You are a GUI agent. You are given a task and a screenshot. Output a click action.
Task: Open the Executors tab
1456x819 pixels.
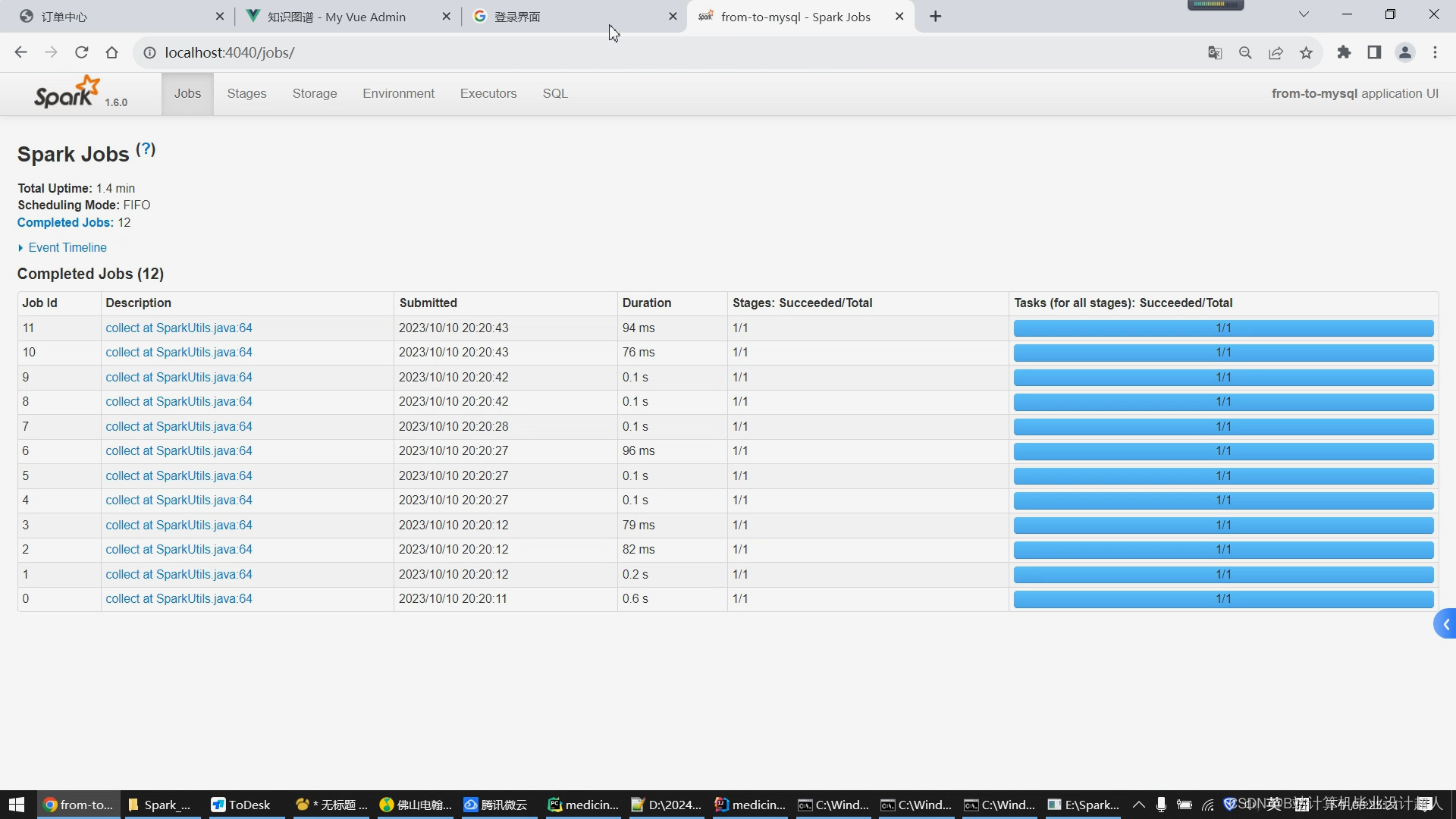coord(488,93)
